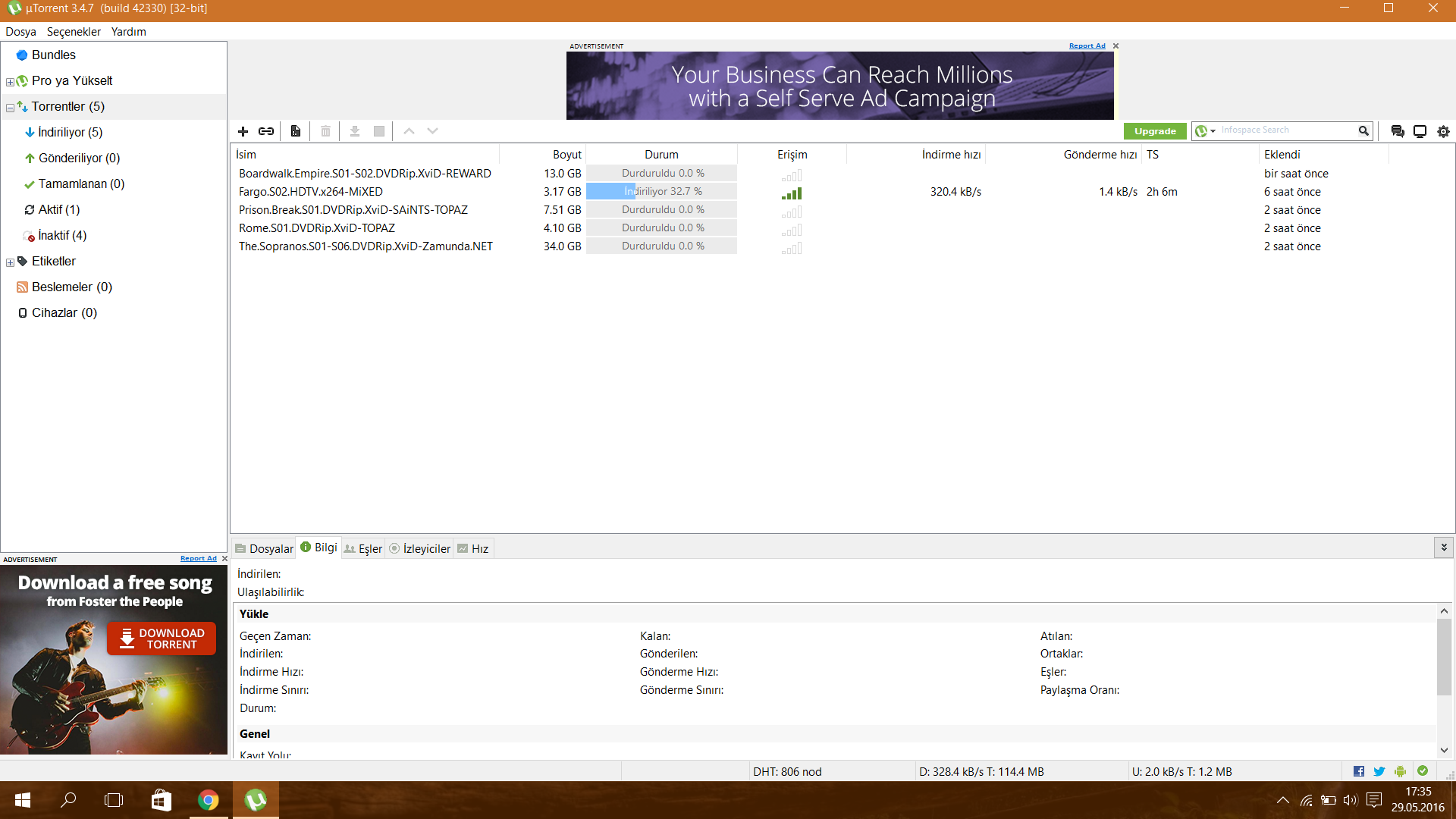Select the Indiriliyor filter
This screenshot has width=1456, height=819.
(71, 131)
